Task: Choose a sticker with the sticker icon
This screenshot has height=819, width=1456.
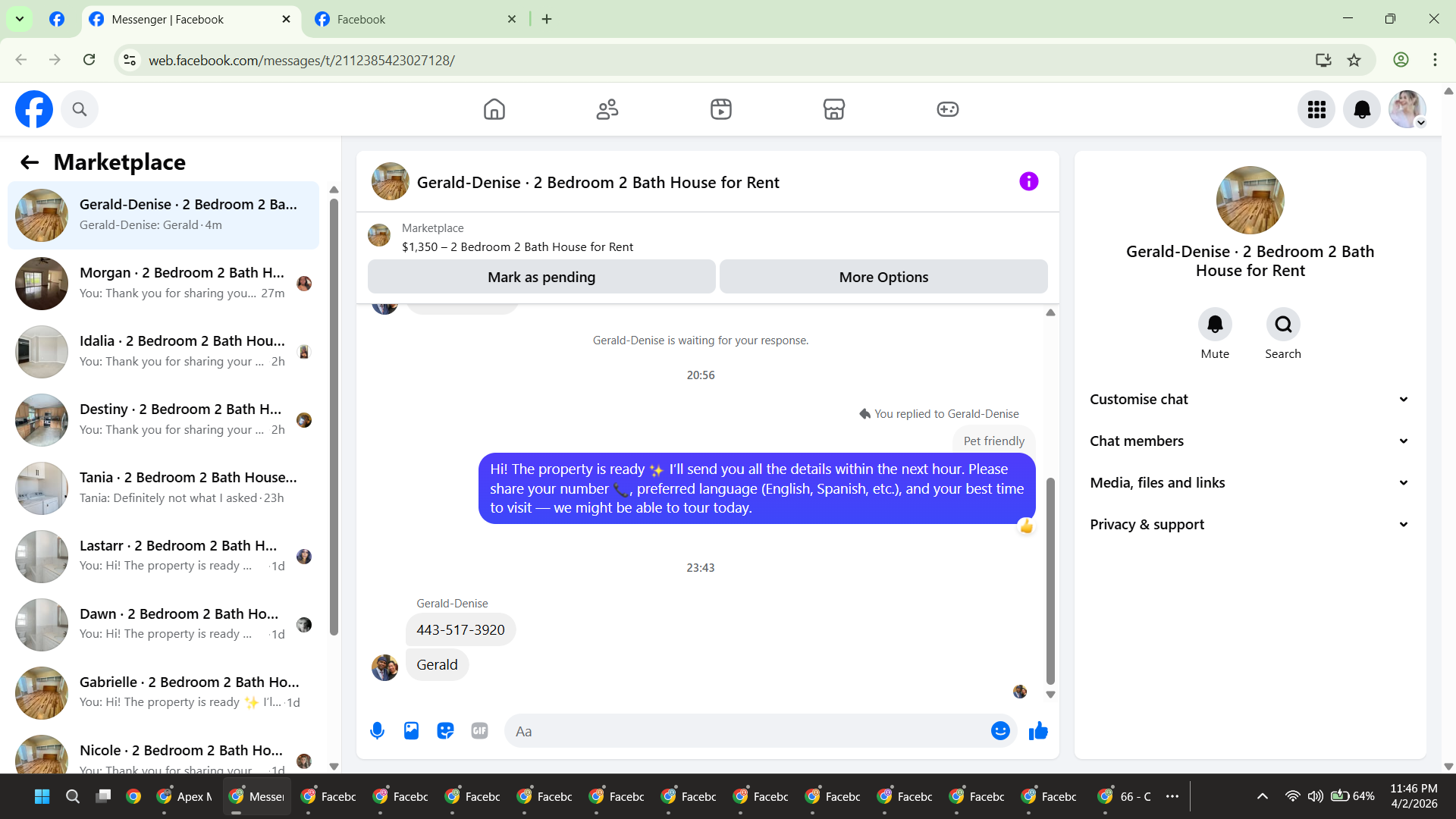Action: coord(445,731)
